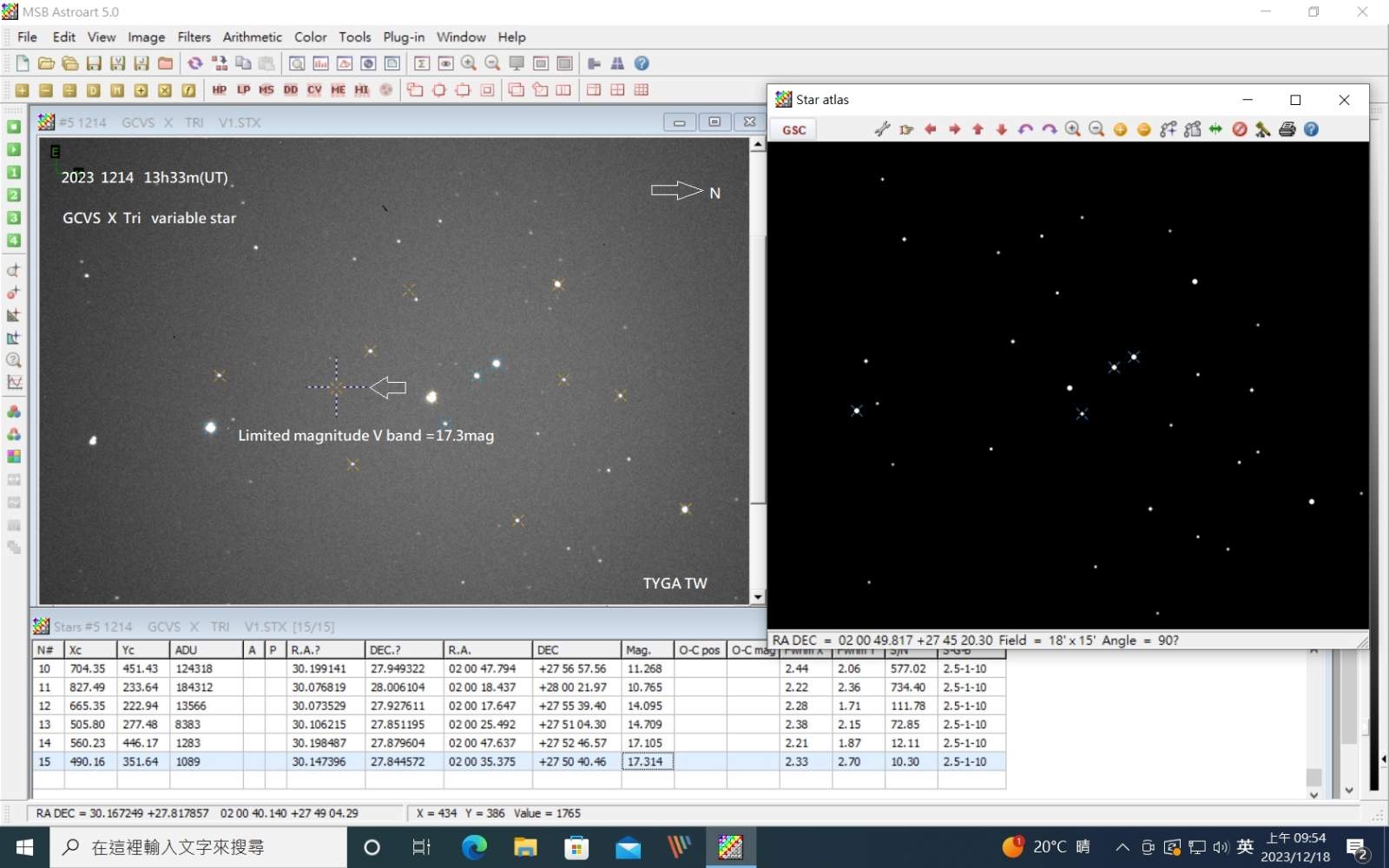Click the printer icon in Star atlas toolbar
Screen dimensions: 1389x868
click(1287, 129)
